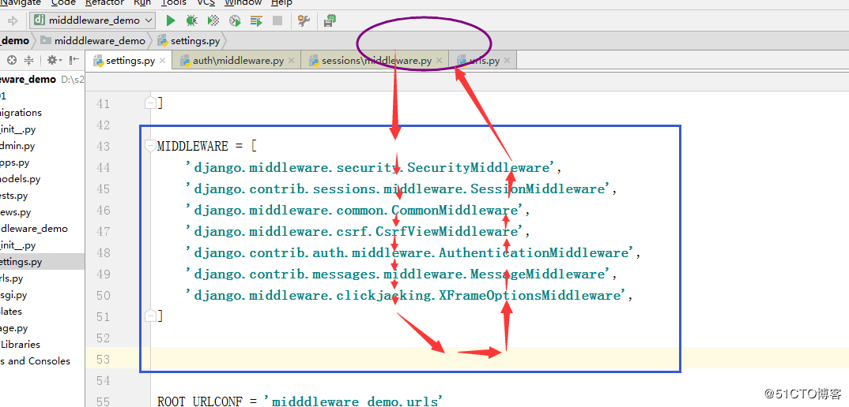The height and width of the screenshot is (407, 849).
Task: Close the auth\middleware.py tab
Action: (x=291, y=61)
